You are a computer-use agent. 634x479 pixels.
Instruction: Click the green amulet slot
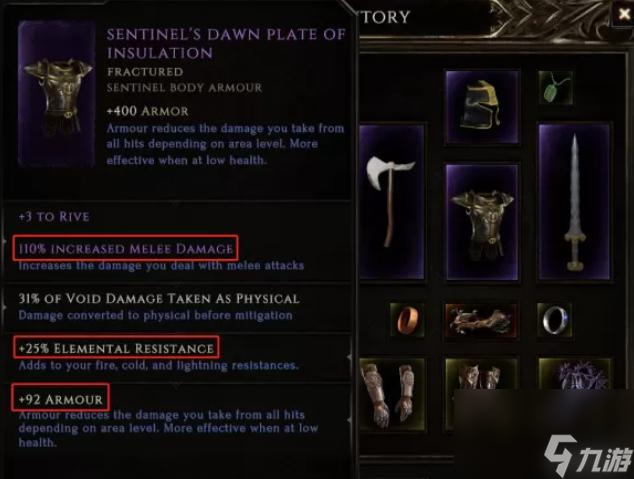click(x=556, y=88)
